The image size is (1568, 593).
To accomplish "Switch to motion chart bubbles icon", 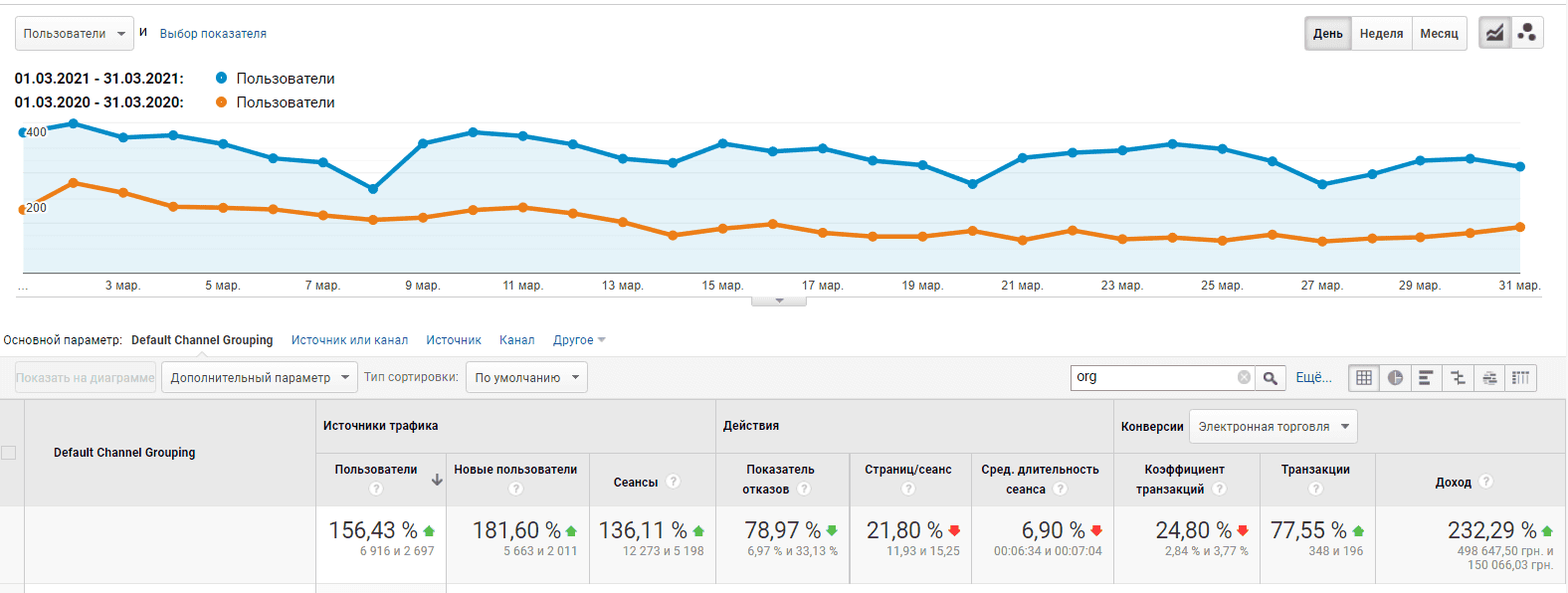I will point(1527,33).
